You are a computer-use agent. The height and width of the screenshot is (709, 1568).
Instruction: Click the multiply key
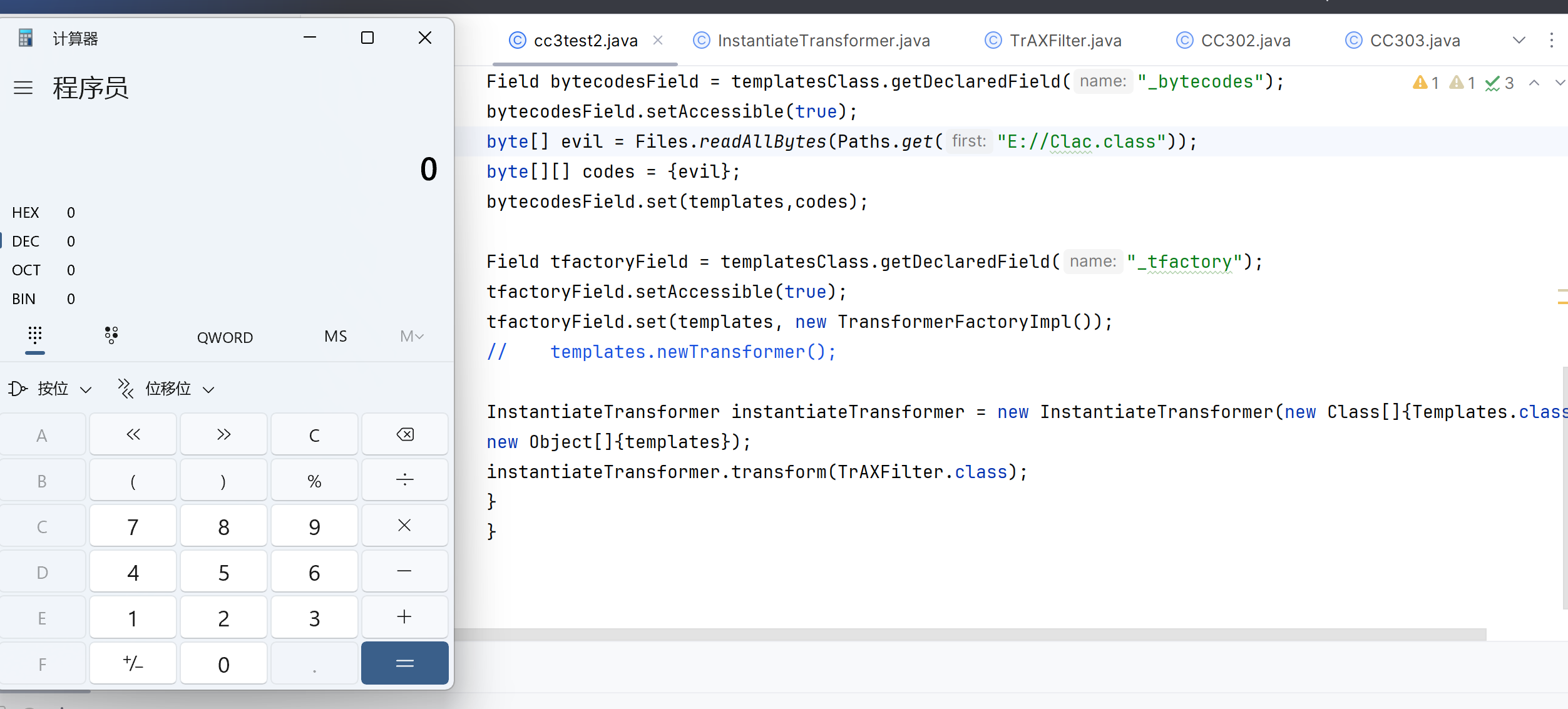point(405,526)
